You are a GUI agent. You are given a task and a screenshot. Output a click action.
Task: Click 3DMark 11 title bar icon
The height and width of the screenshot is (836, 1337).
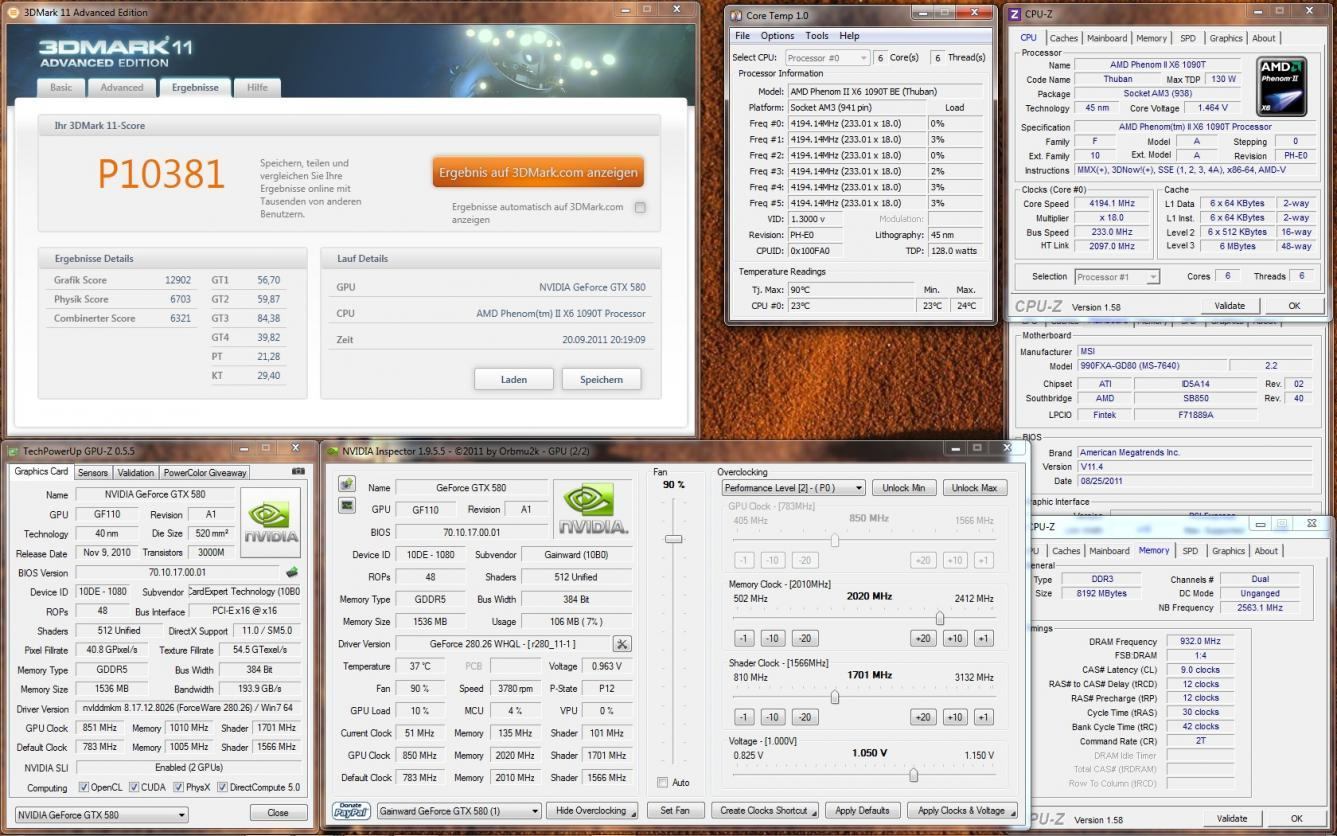point(13,12)
